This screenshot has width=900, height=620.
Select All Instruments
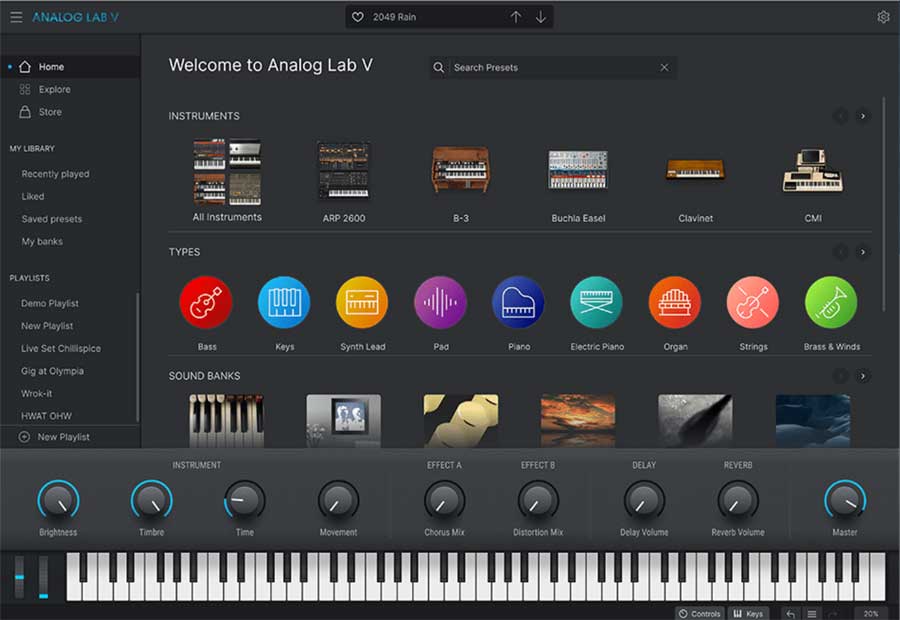pyautogui.click(x=227, y=180)
